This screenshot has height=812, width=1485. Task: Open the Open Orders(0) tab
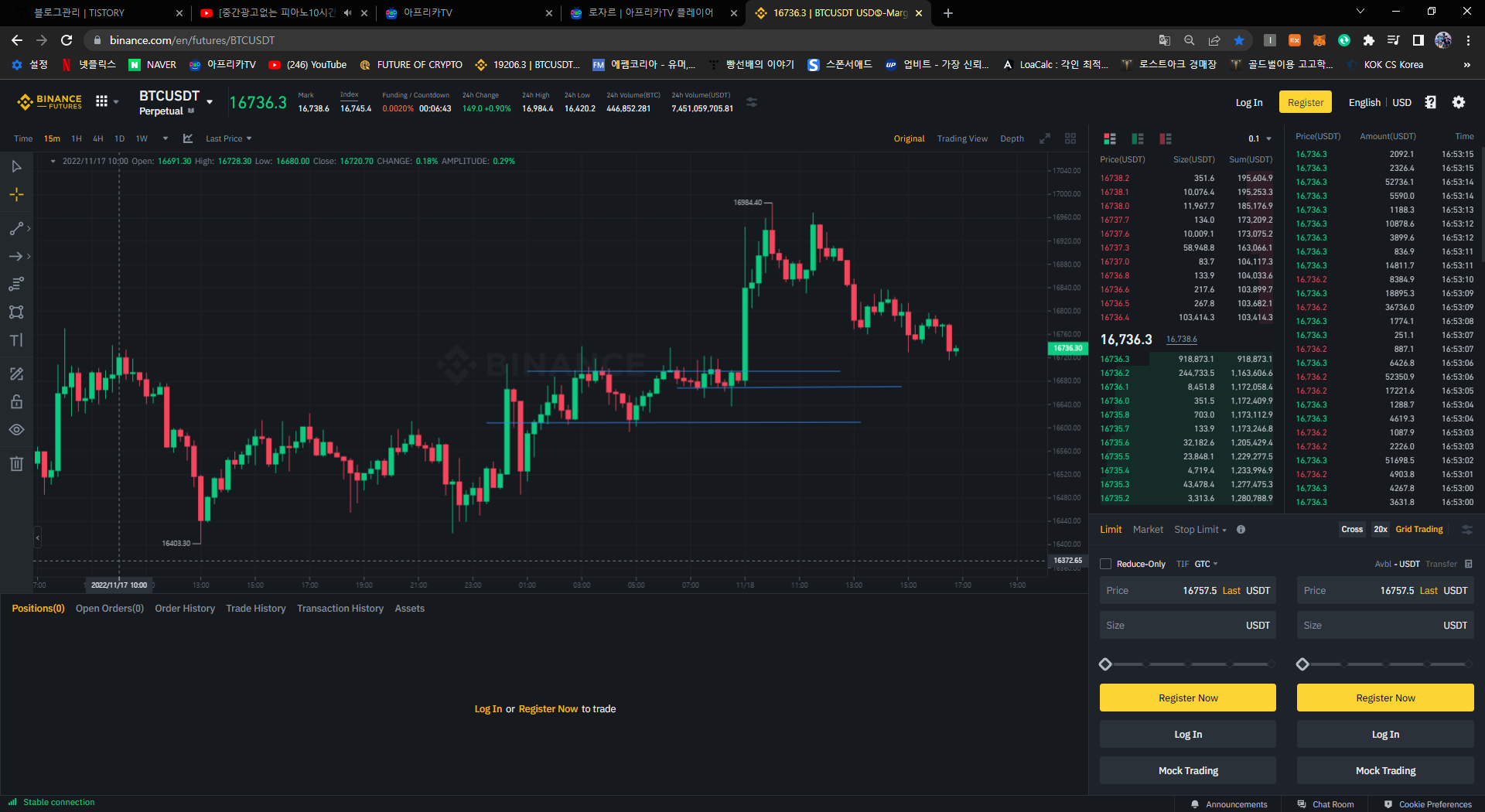(x=110, y=609)
